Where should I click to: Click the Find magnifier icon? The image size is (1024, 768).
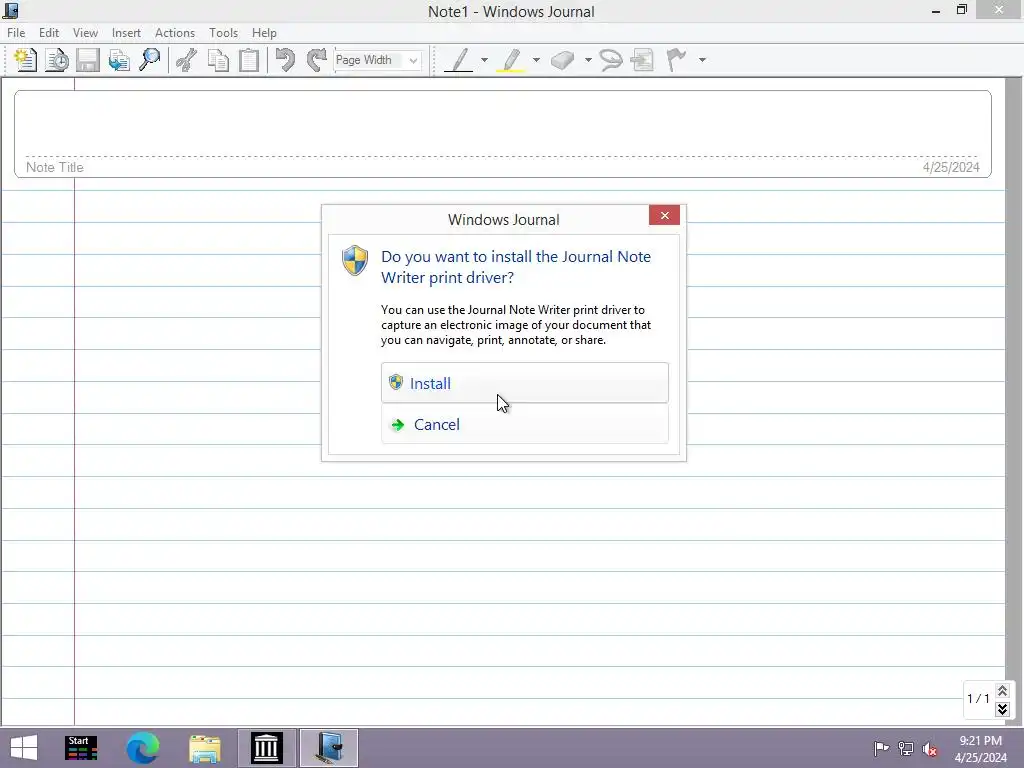coord(150,60)
